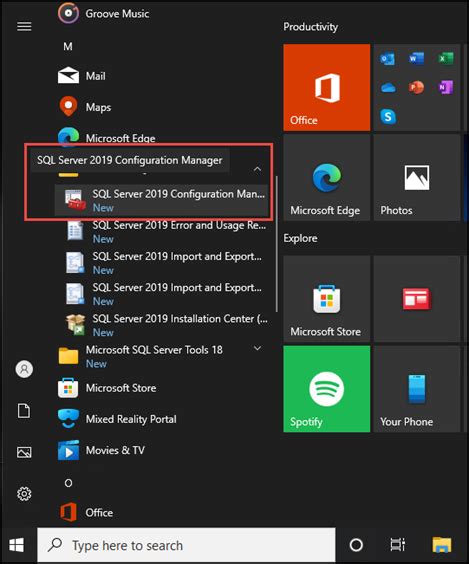Click the Type here to search box
This screenshot has height=564, width=469.
coord(186,545)
